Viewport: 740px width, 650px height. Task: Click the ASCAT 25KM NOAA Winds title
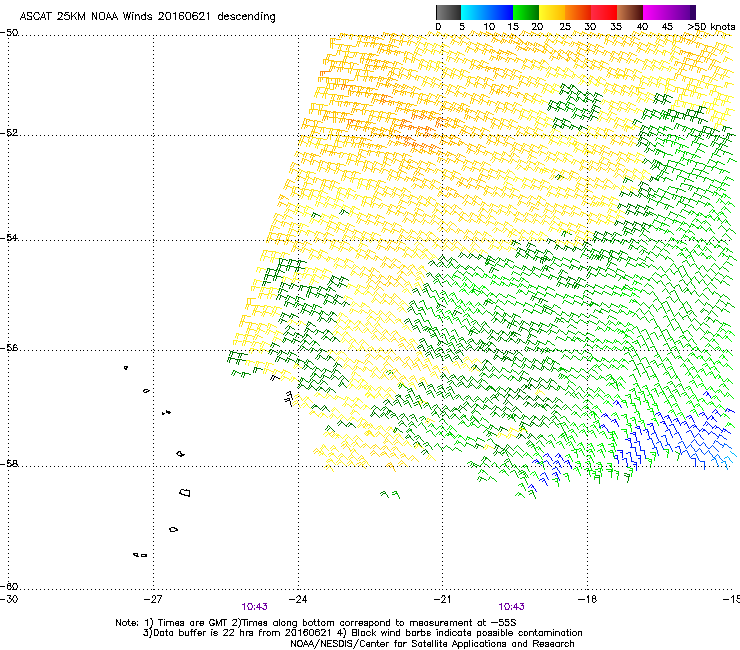(147, 17)
